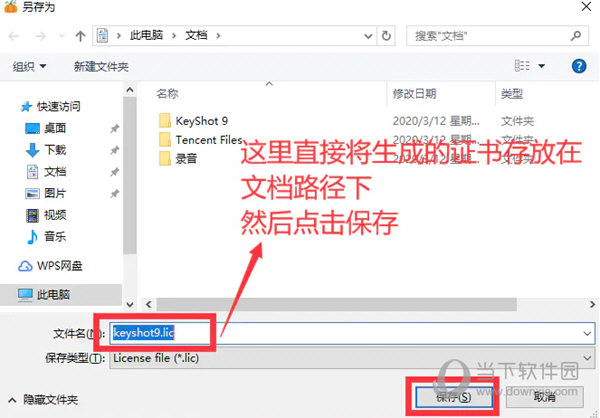Open Help with the question mark icon

[579, 66]
